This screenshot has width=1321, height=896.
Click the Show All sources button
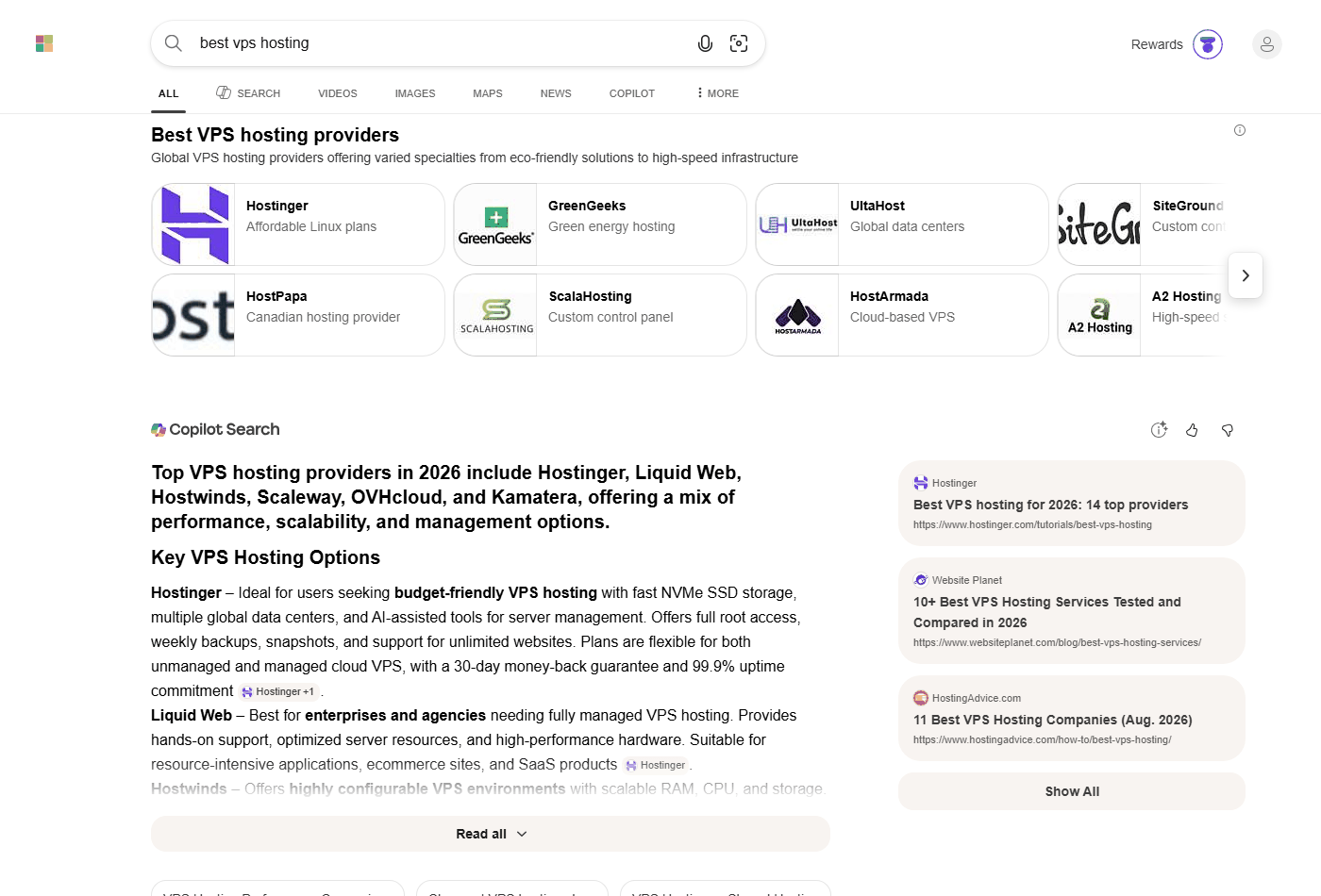pos(1072,791)
